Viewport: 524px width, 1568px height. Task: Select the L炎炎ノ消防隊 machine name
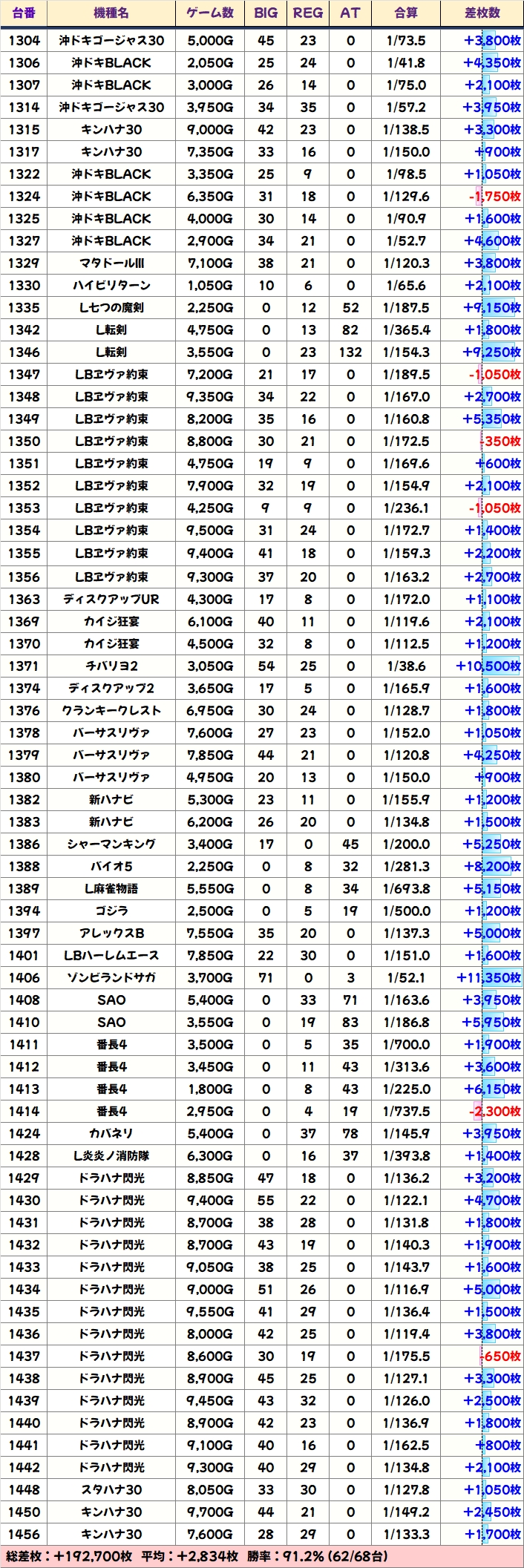111,1155
